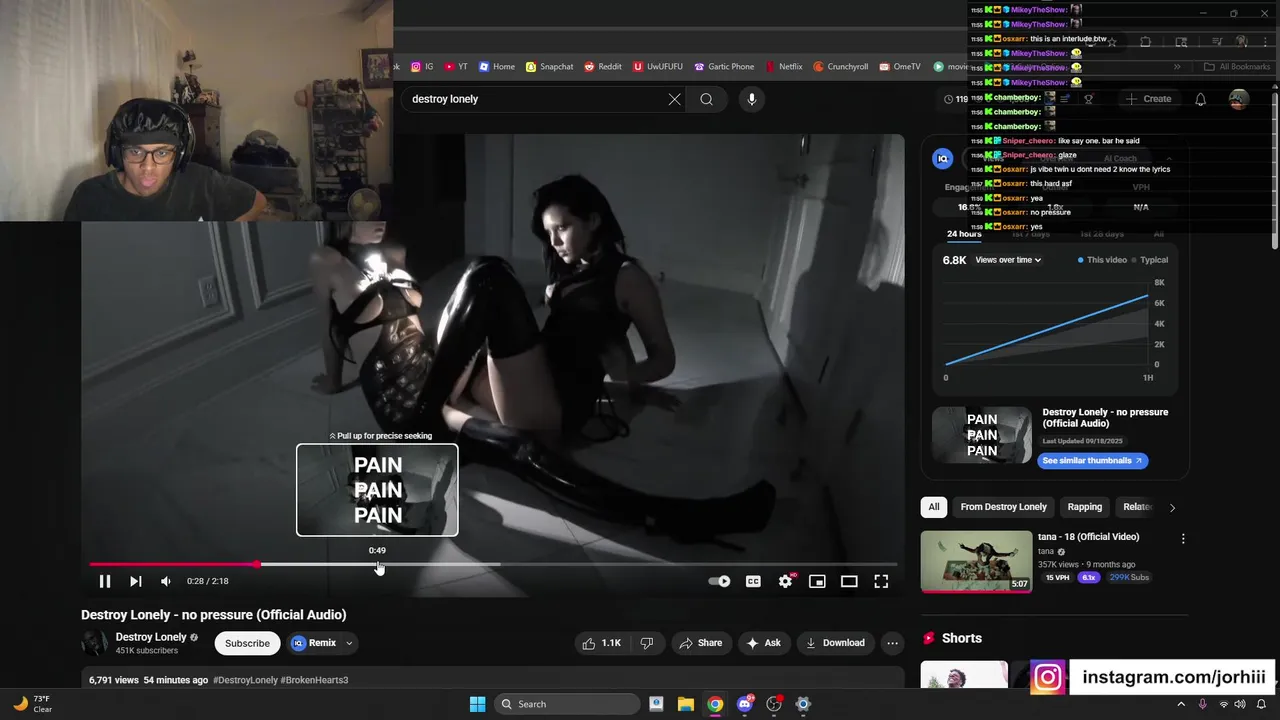The width and height of the screenshot is (1280, 720).
Task: Dislike the video with thumbs down
Action: coord(647,643)
